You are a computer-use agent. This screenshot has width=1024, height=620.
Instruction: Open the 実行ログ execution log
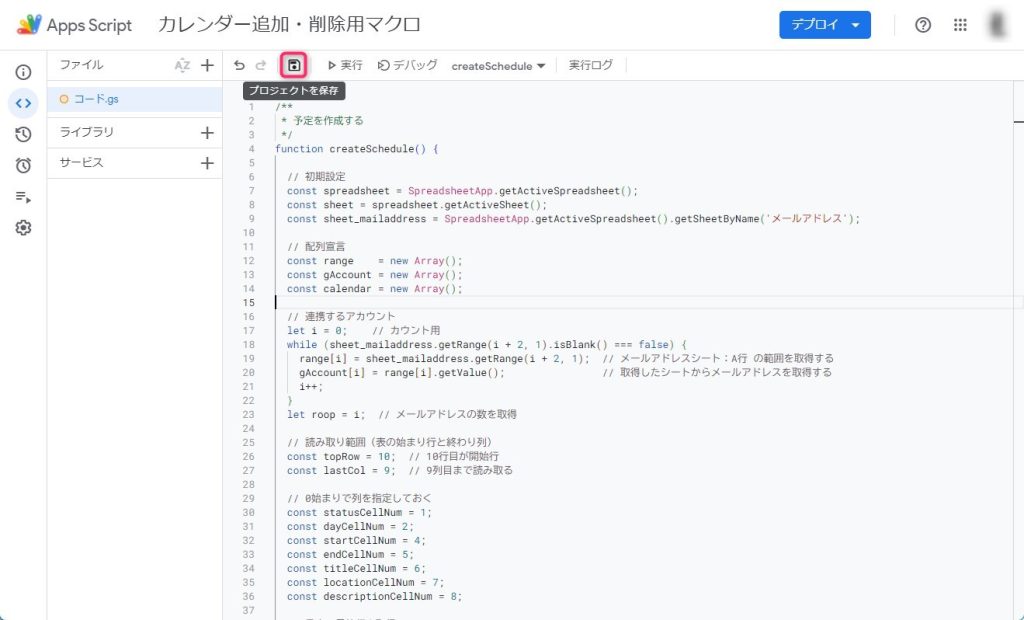pos(590,66)
